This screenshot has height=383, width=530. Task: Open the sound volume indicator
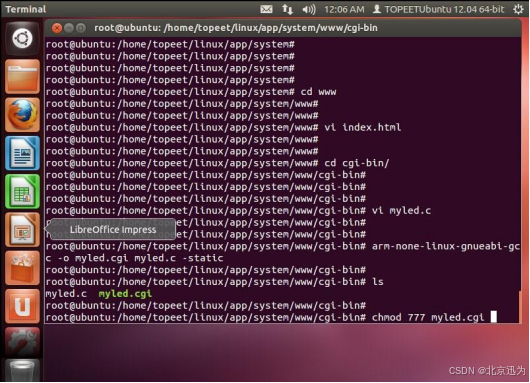pyautogui.click(x=309, y=9)
